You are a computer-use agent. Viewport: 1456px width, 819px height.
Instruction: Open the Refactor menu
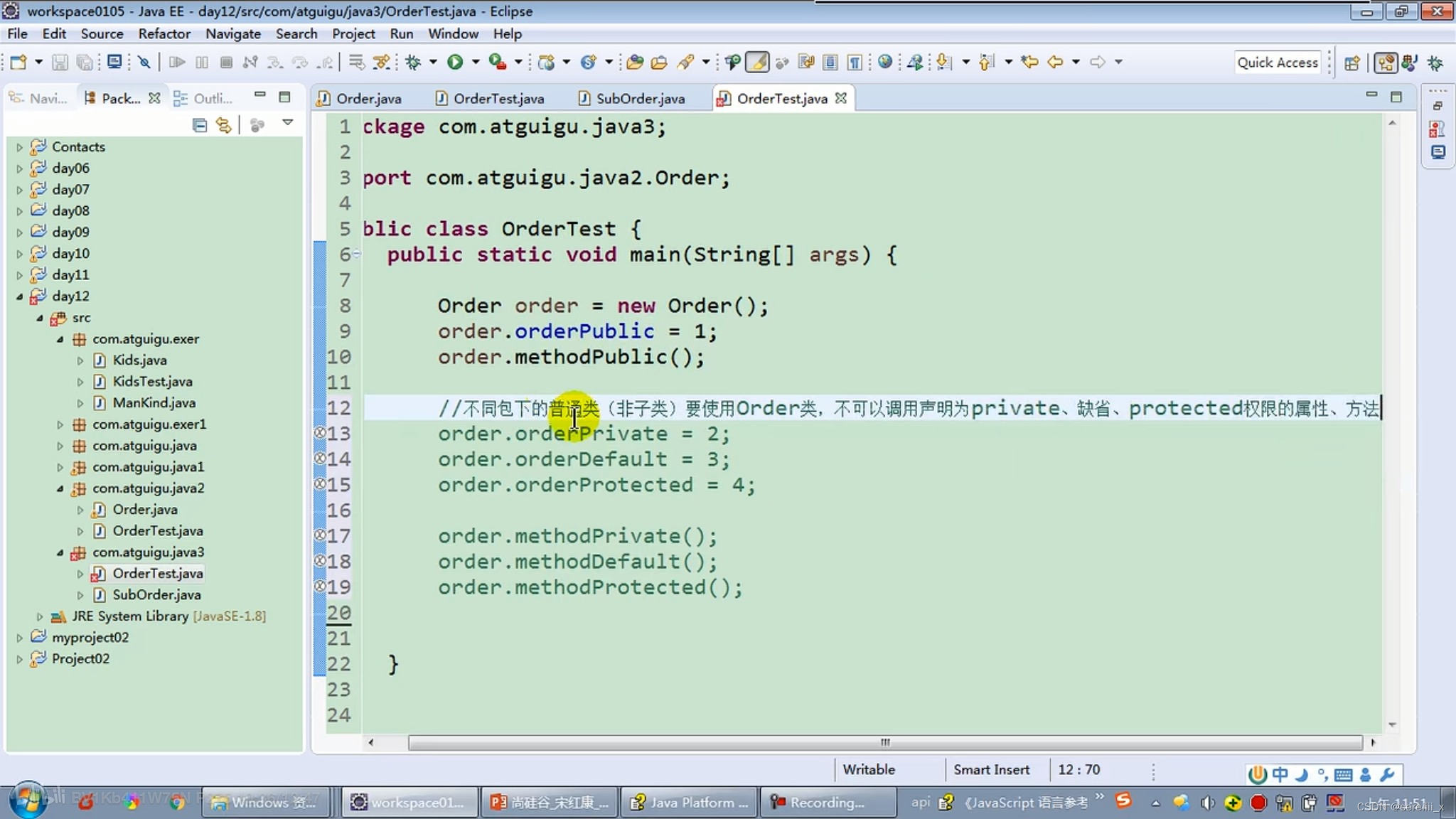point(164,33)
